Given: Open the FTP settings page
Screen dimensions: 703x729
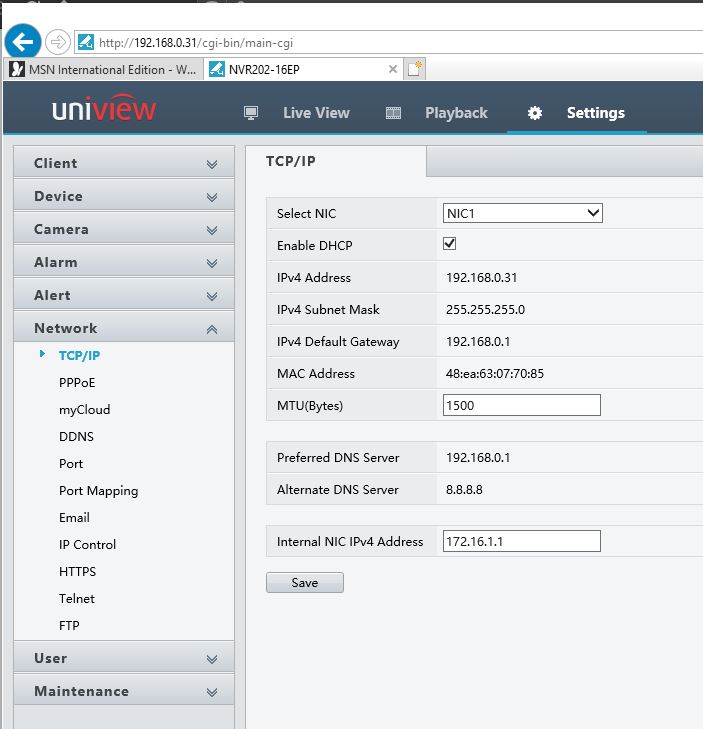Looking at the screenshot, I should point(69,625).
